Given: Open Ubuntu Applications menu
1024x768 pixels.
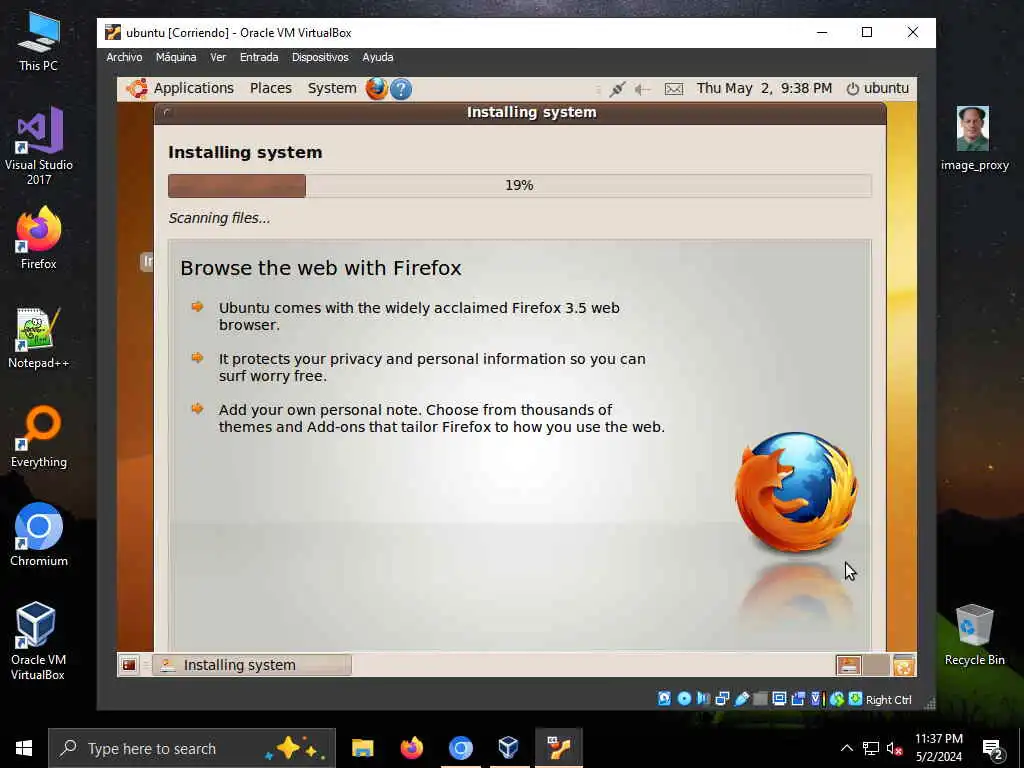Looking at the screenshot, I should point(180,88).
